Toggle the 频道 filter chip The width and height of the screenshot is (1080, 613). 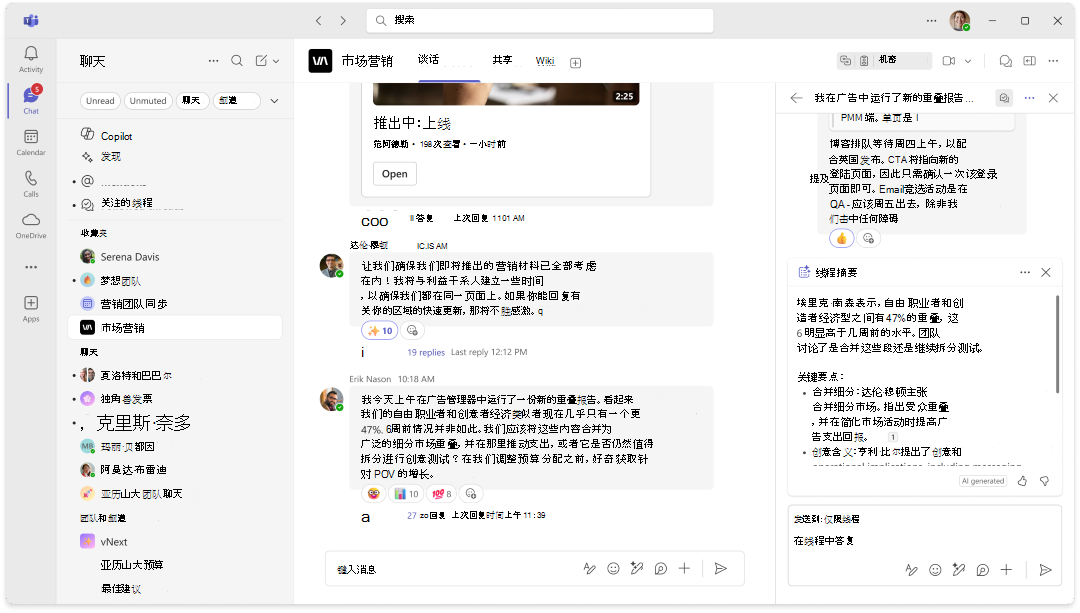pyautogui.click(x=236, y=101)
